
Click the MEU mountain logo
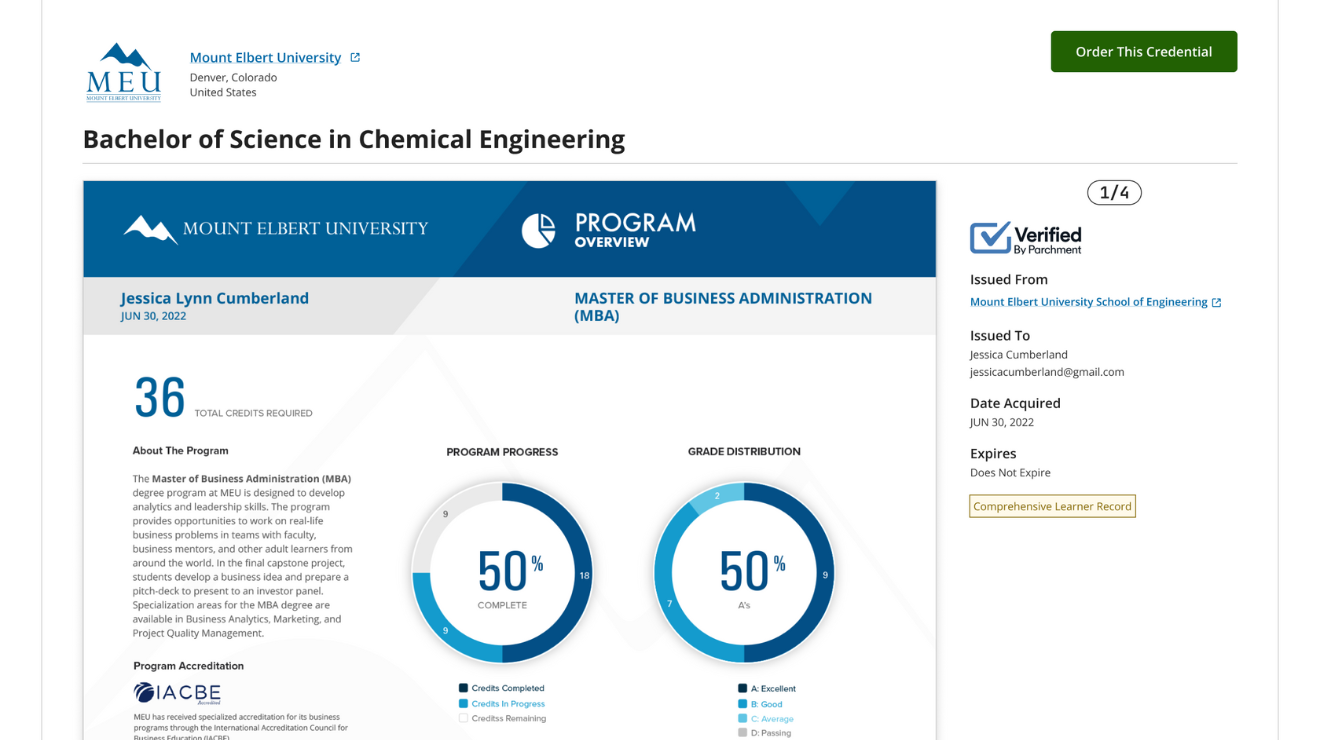[123, 72]
